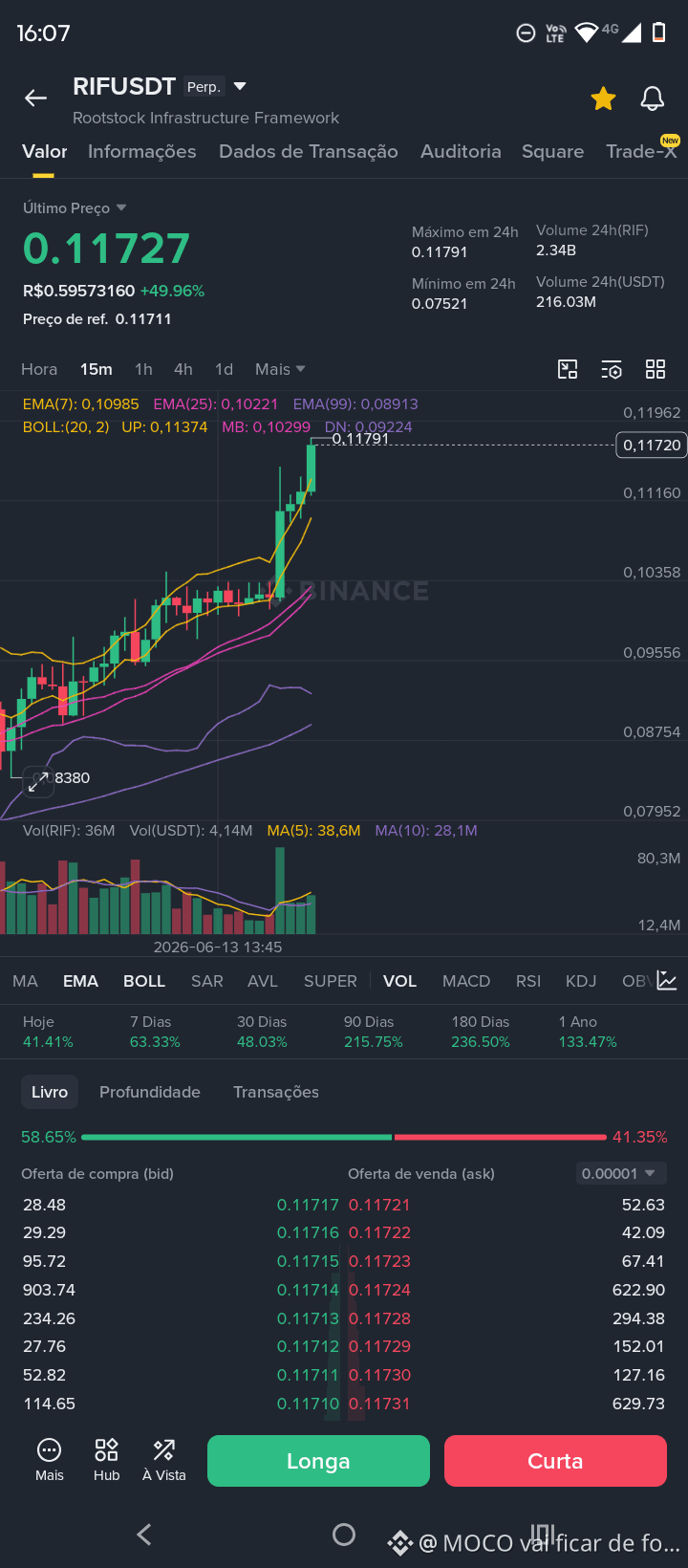
Task: Open the chart layout grid icon
Action: [656, 369]
